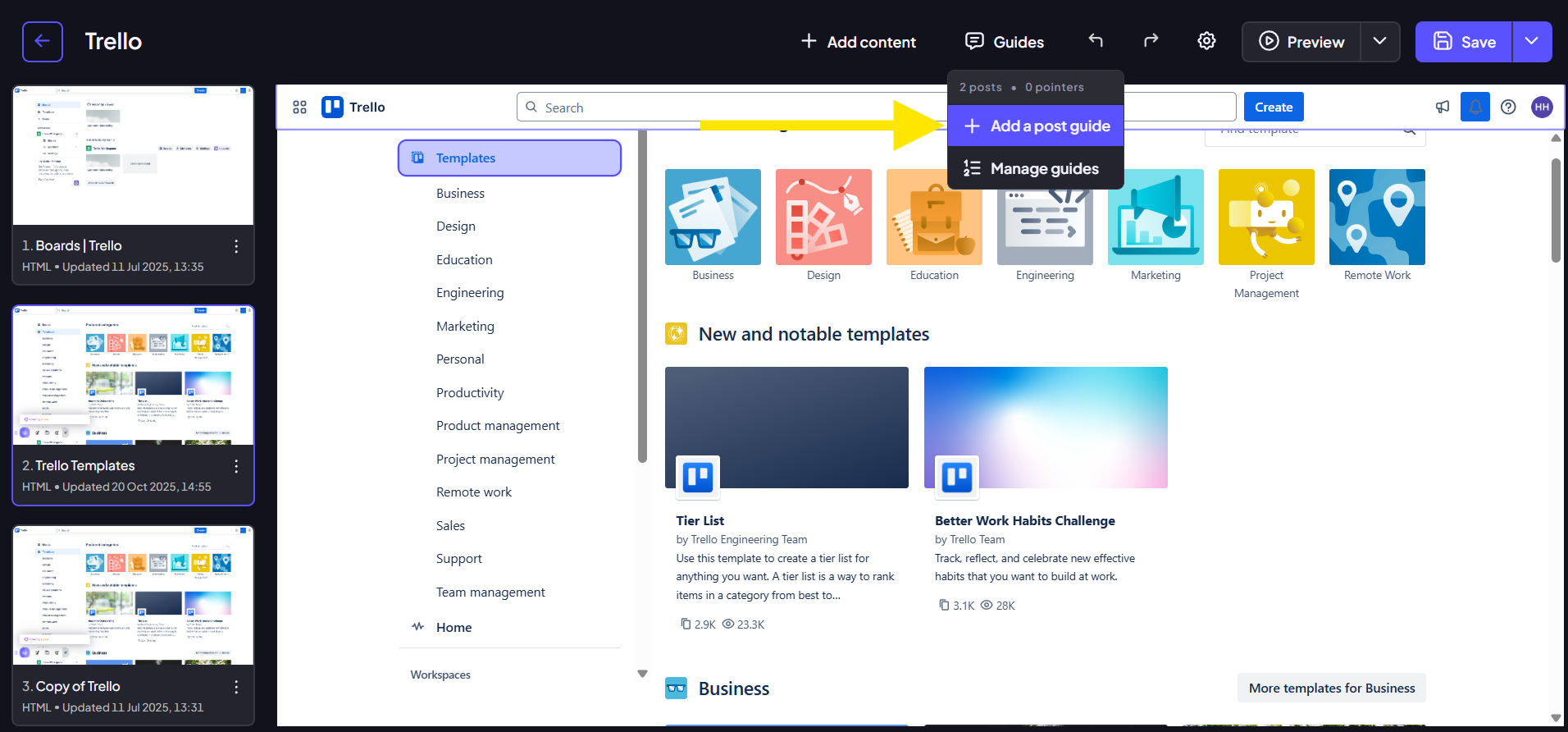Open the Productivity sidebar category

(x=470, y=393)
